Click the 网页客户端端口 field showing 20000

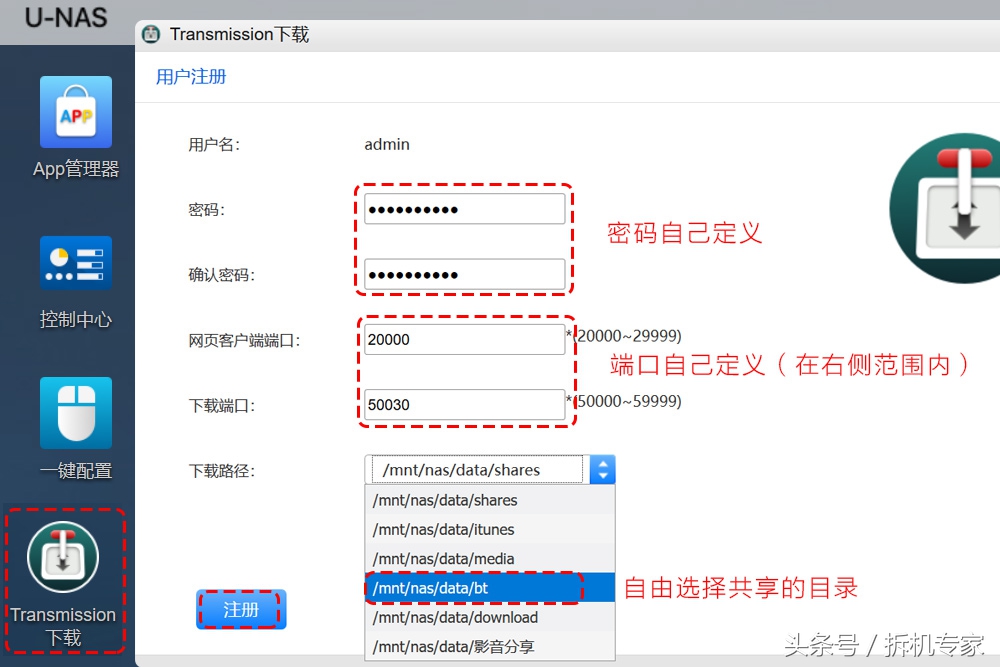(x=464, y=339)
